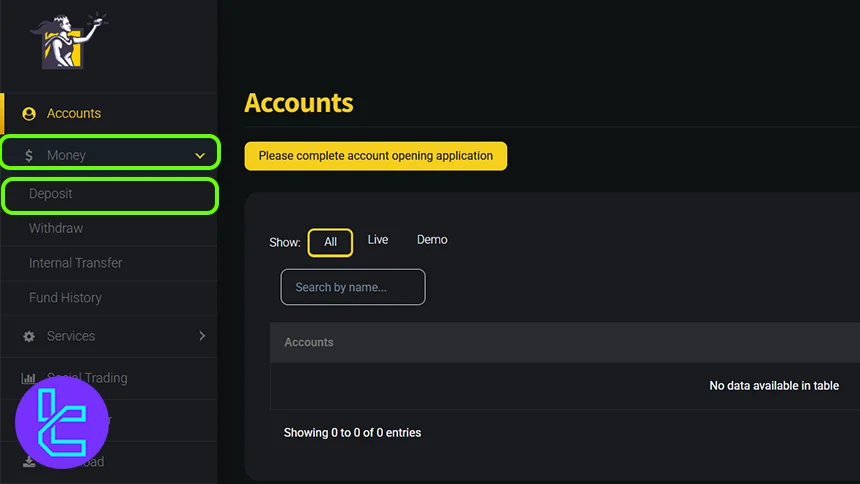Click the Show: label
The height and width of the screenshot is (484, 860).
285,243
